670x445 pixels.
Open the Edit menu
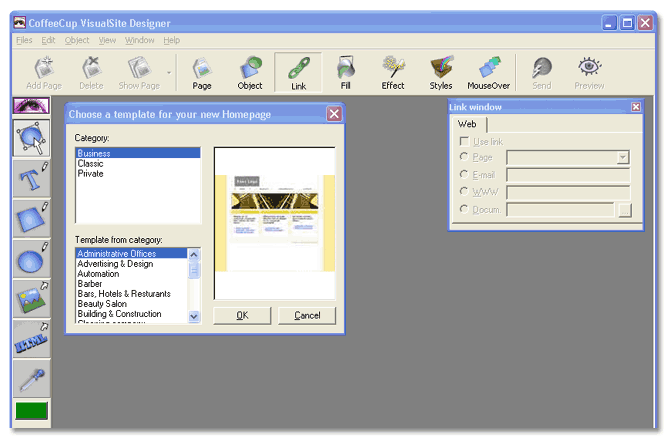pyautogui.click(x=48, y=40)
